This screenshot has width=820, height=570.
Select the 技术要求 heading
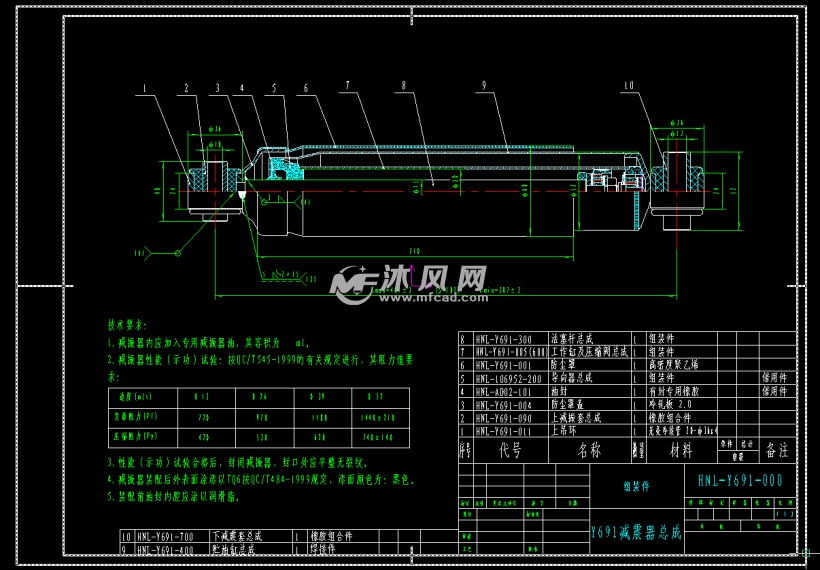pyautogui.click(x=128, y=325)
